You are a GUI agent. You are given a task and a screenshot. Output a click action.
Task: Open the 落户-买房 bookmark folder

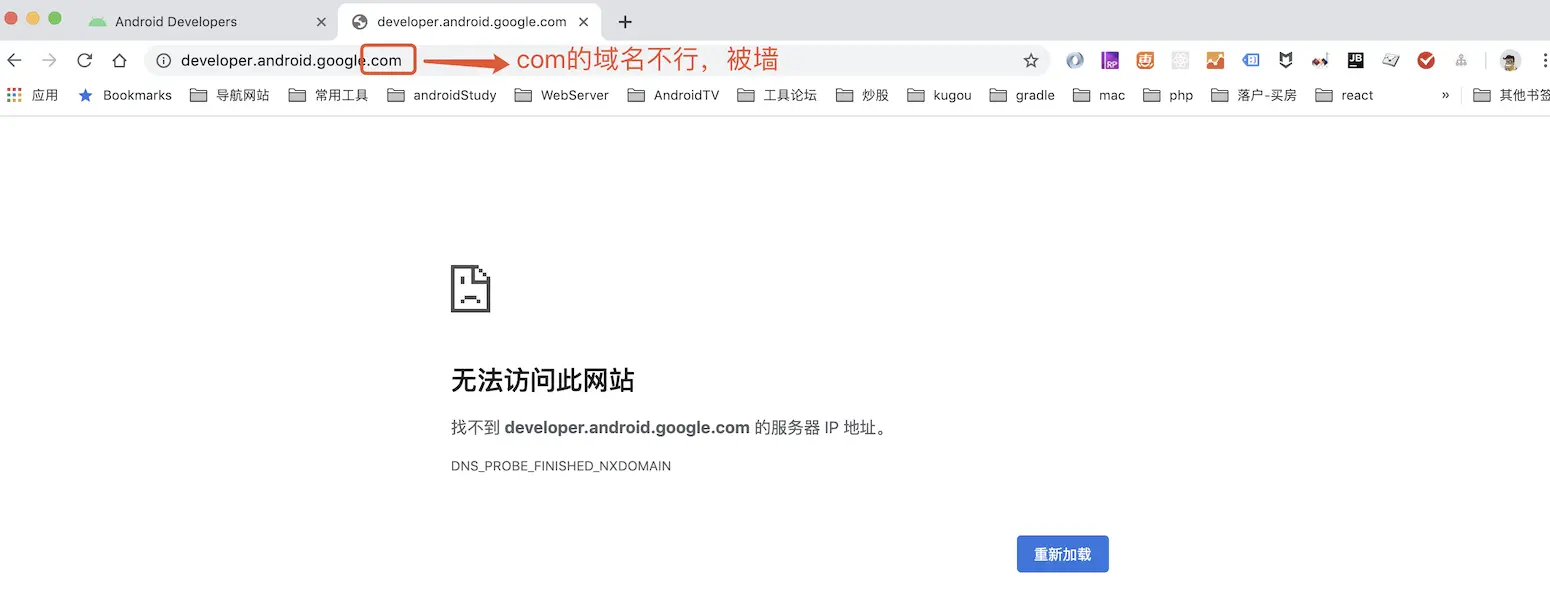coord(1253,95)
